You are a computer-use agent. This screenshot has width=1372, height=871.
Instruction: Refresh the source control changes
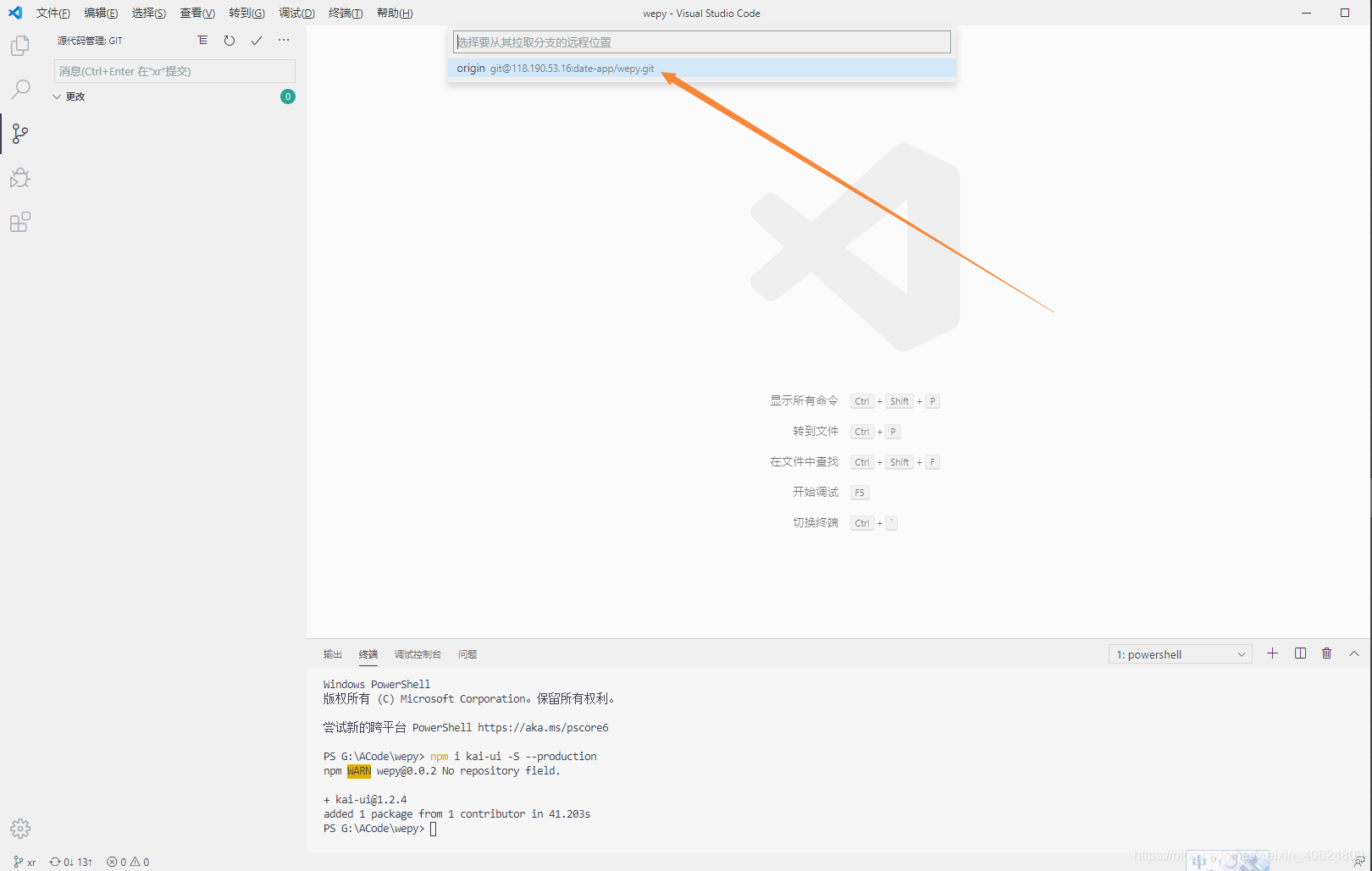(230, 41)
